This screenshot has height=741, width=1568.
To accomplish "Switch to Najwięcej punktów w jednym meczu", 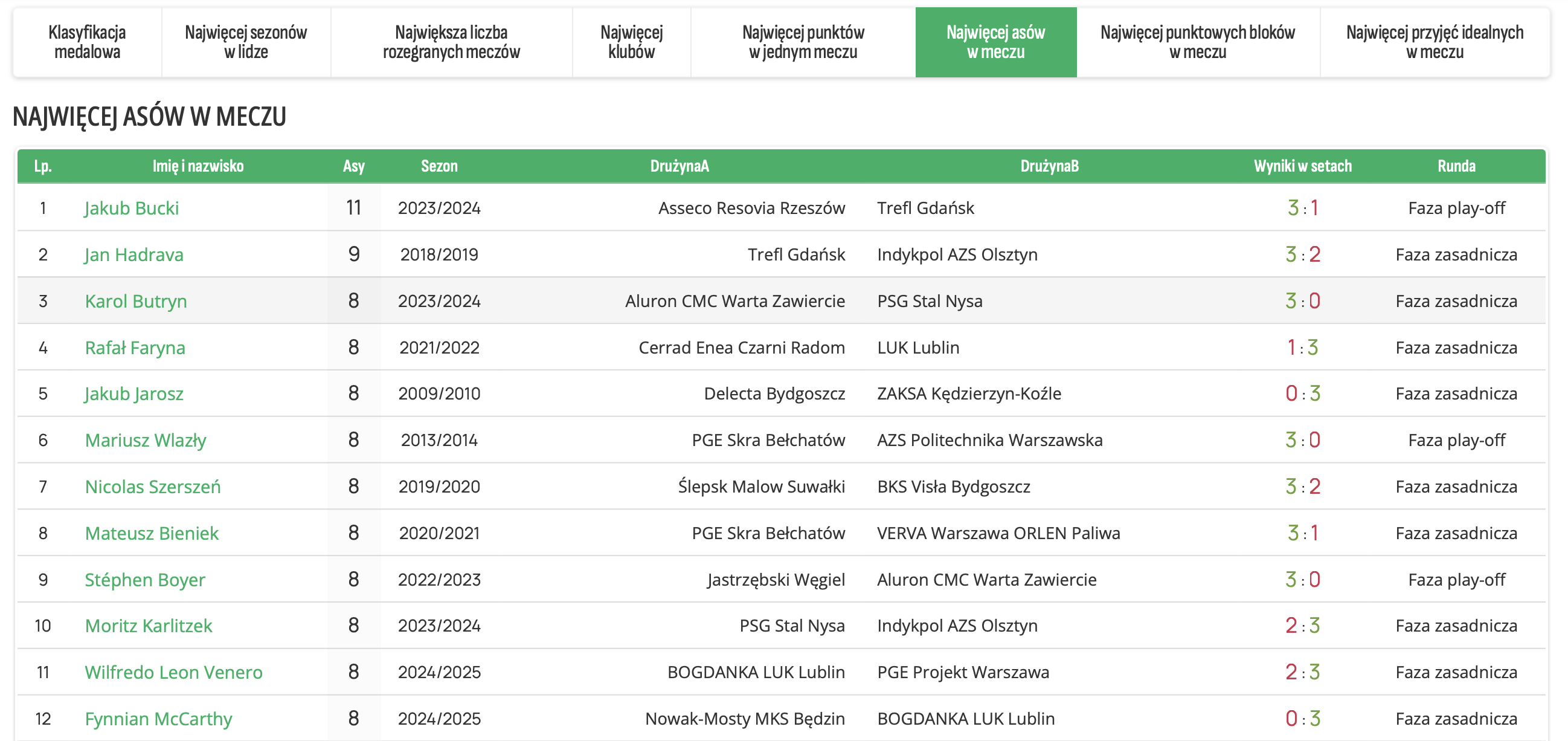I will (x=803, y=42).
